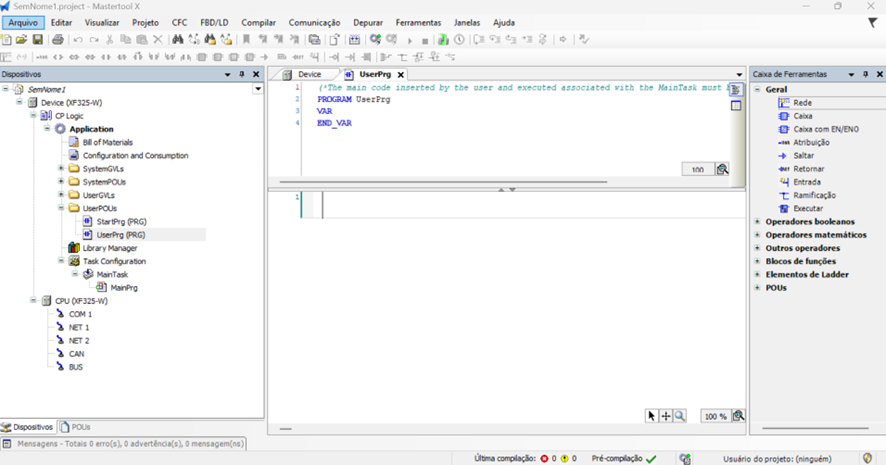Switch to the Device tab
This screenshot has width=886, height=465.
coord(309,74)
